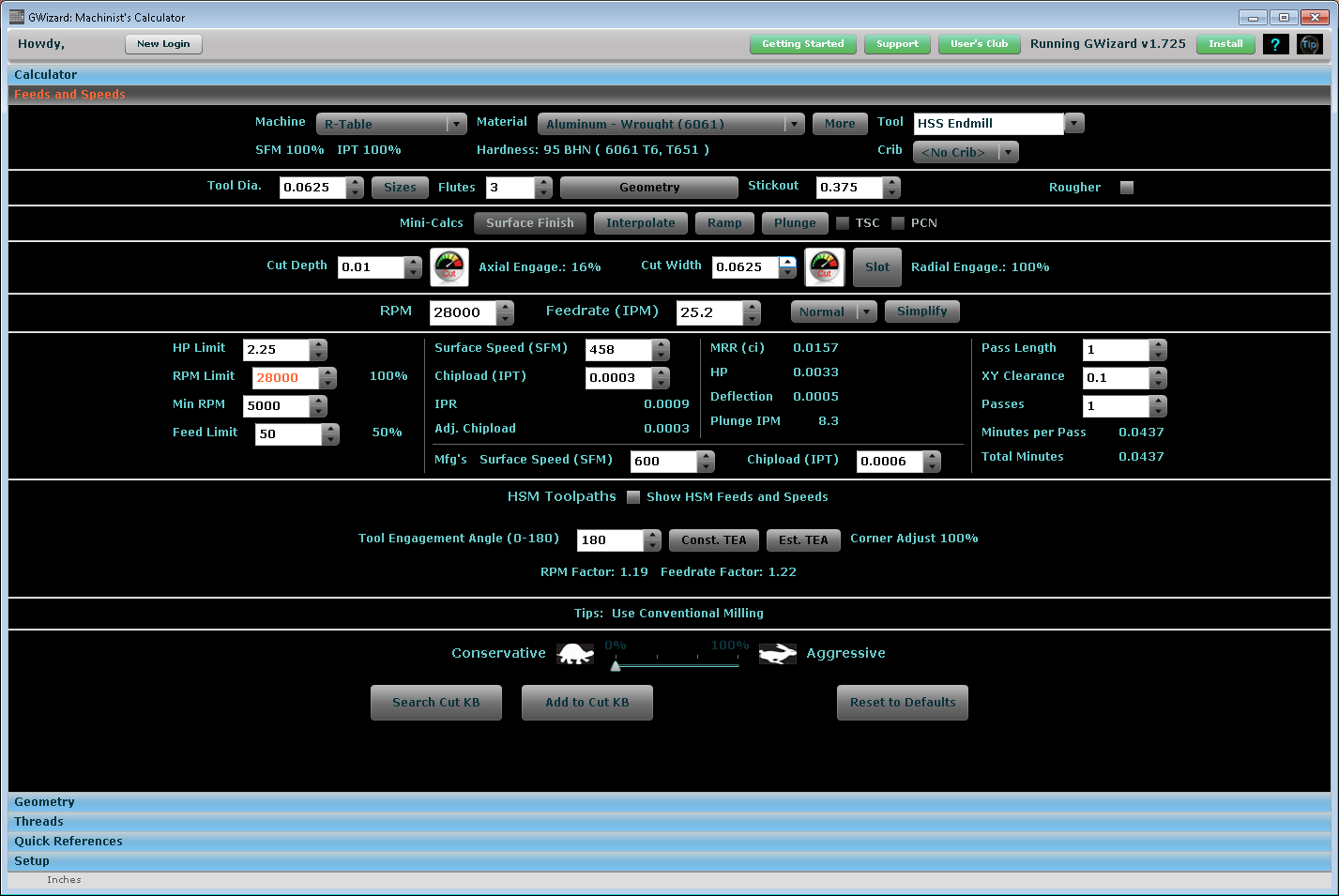The image size is (1339, 896).
Task: Toggle the TSC checkbox
Action: 843,223
